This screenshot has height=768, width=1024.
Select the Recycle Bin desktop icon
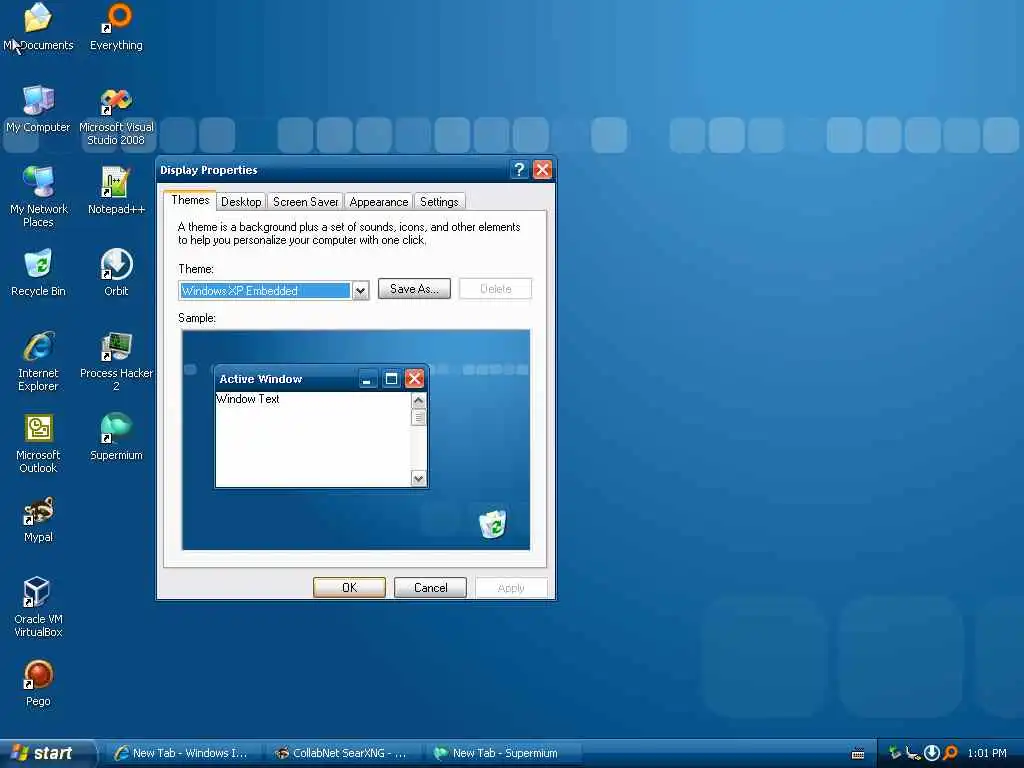(x=38, y=273)
